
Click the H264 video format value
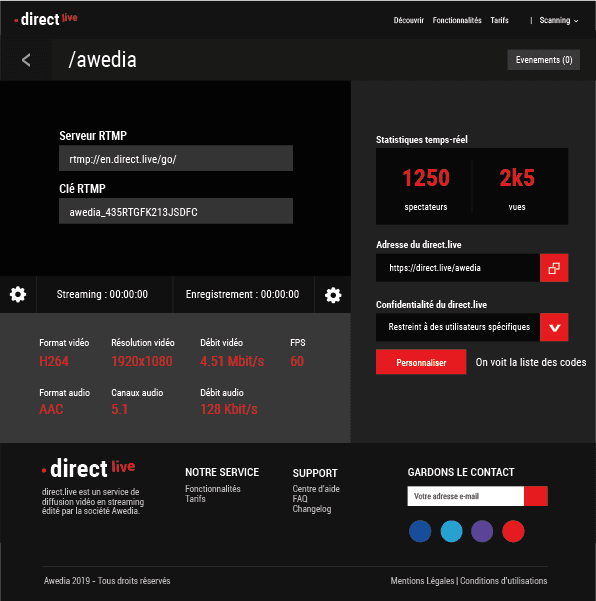tap(54, 361)
